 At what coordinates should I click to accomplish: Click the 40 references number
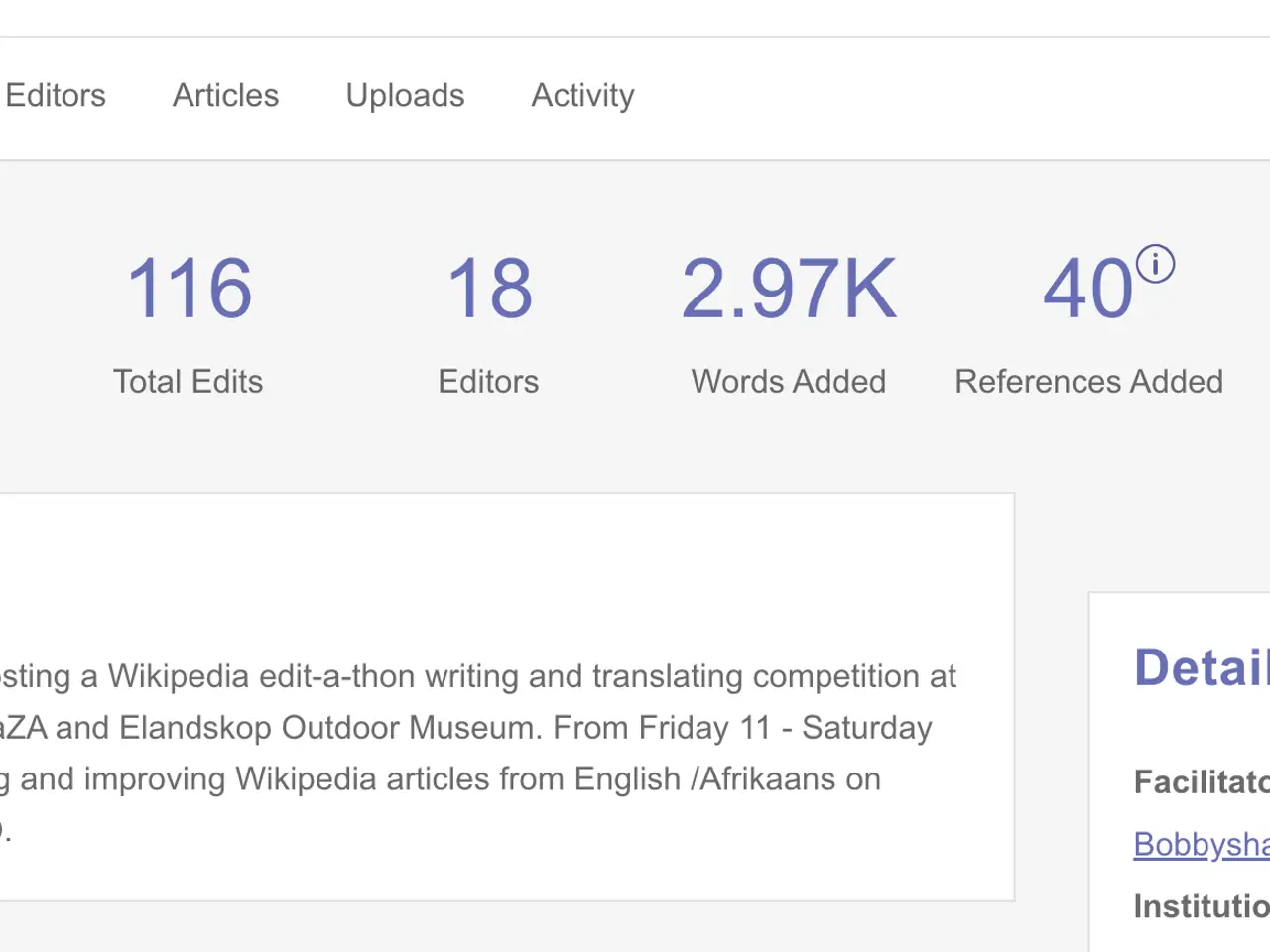pyautogui.click(x=1087, y=289)
